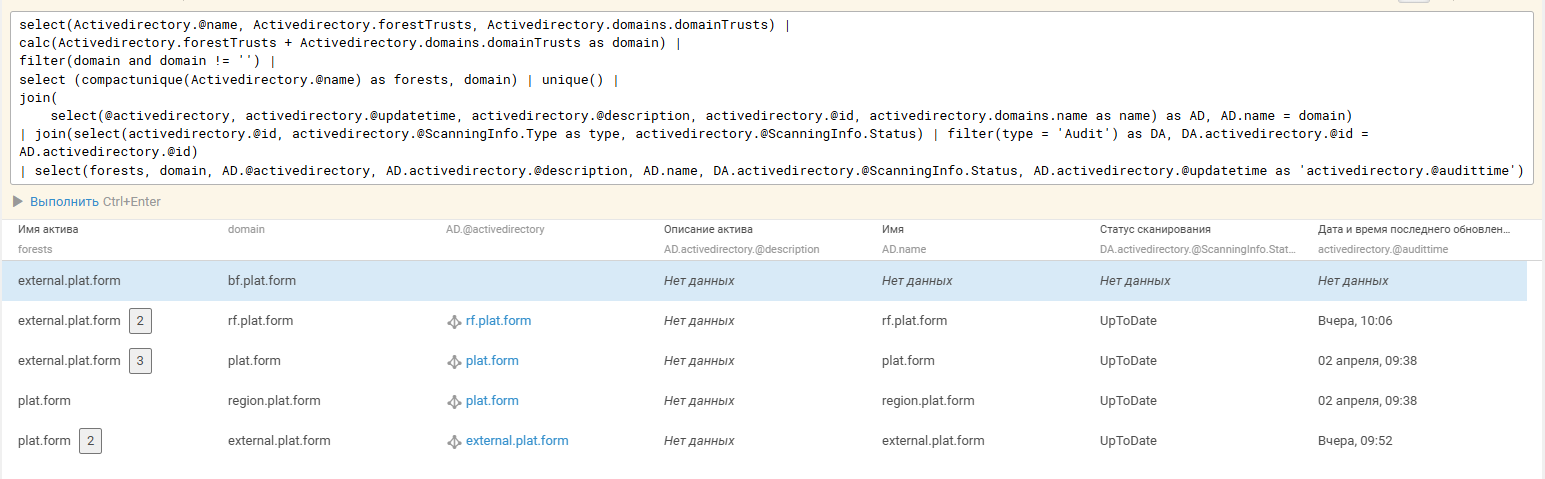Expand the badge 3 next to external.plat.form

140,361
